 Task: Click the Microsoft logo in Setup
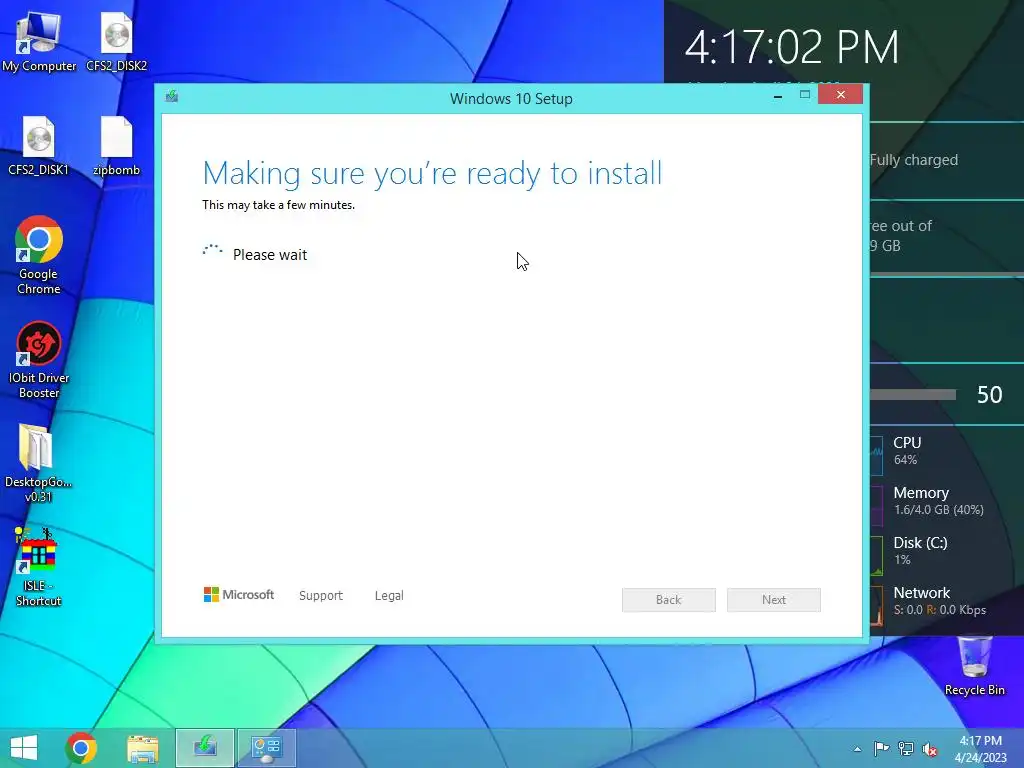(239, 594)
